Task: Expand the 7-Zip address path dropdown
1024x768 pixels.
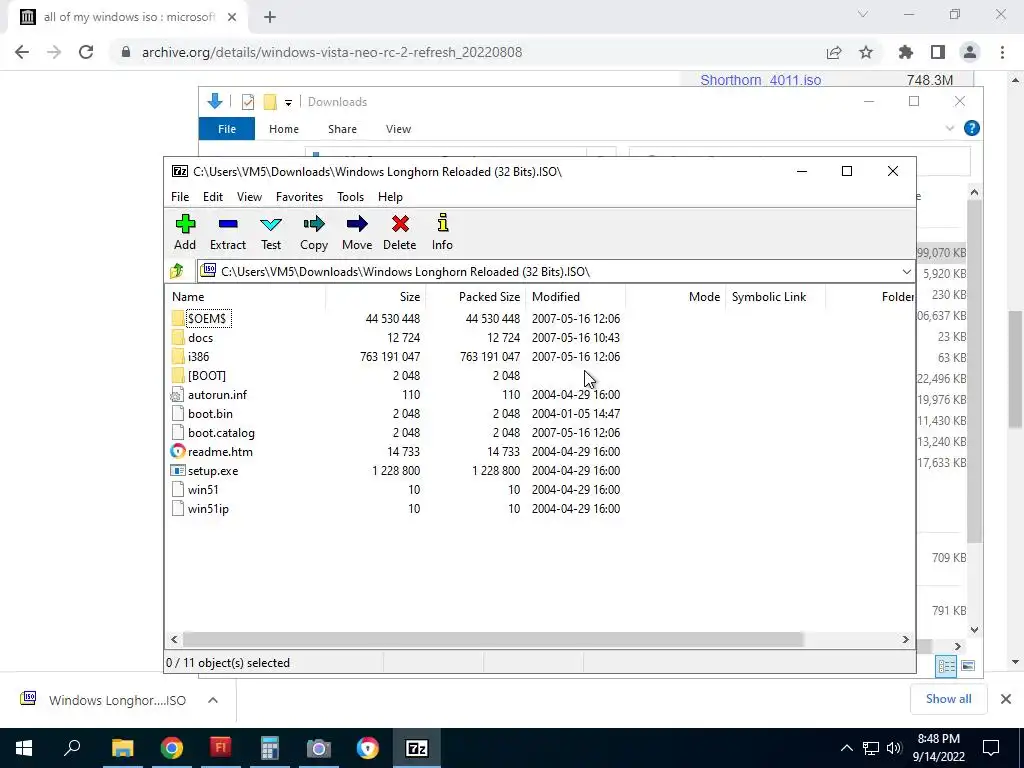Action: tap(906, 272)
